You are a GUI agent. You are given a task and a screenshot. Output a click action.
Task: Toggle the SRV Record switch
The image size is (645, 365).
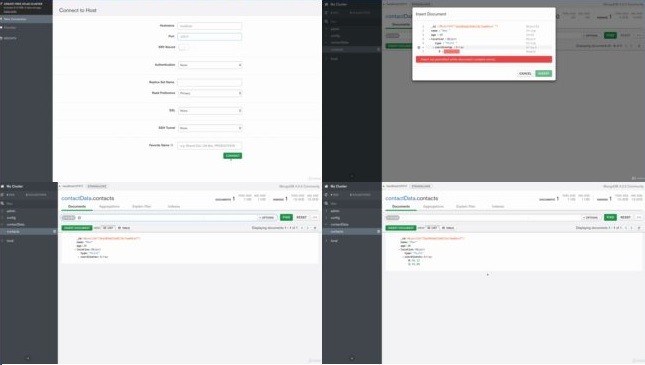click(x=183, y=47)
